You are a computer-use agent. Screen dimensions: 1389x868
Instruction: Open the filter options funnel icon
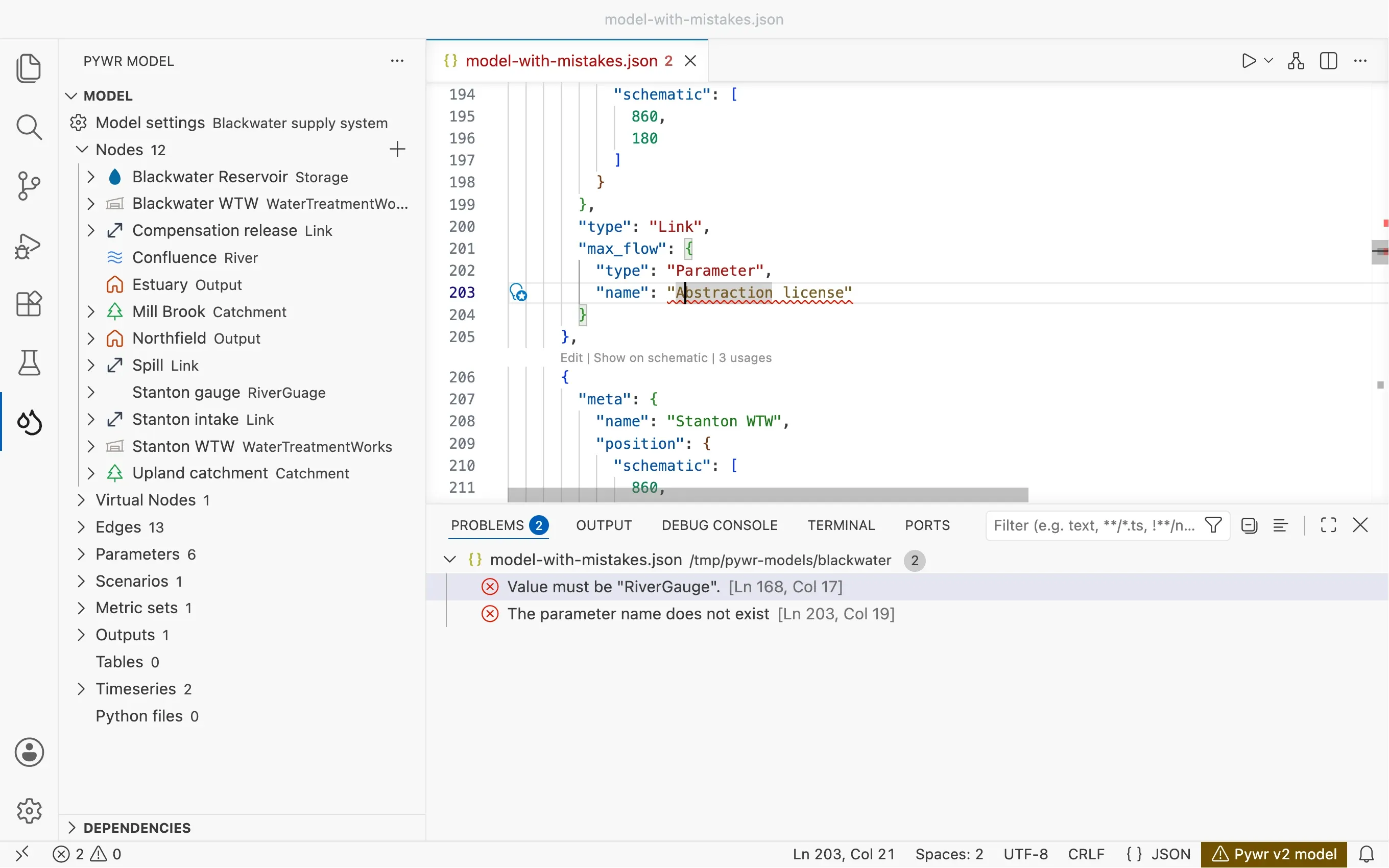click(x=1213, y=525)
